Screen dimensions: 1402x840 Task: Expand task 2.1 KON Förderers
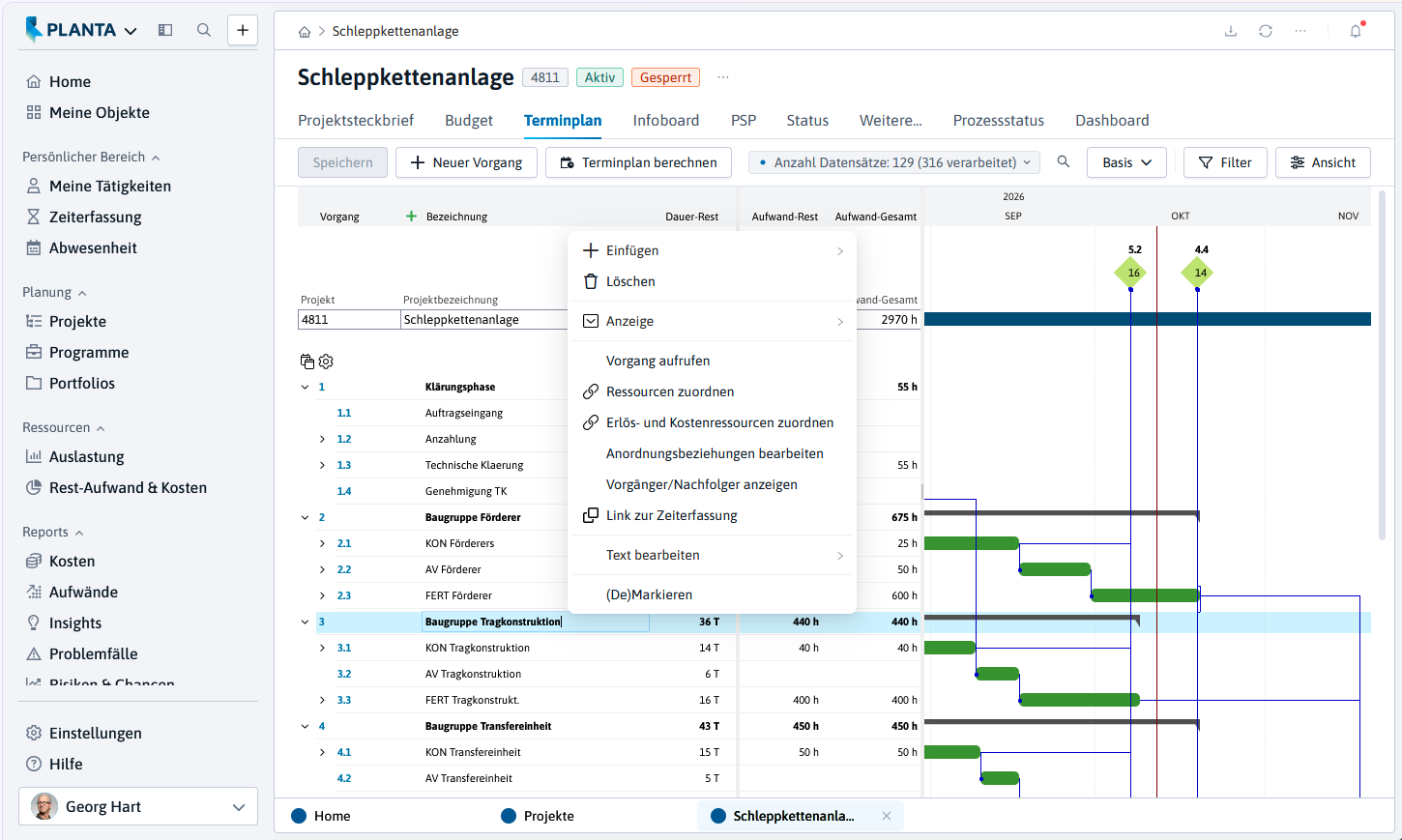click(x=322, y=543)
